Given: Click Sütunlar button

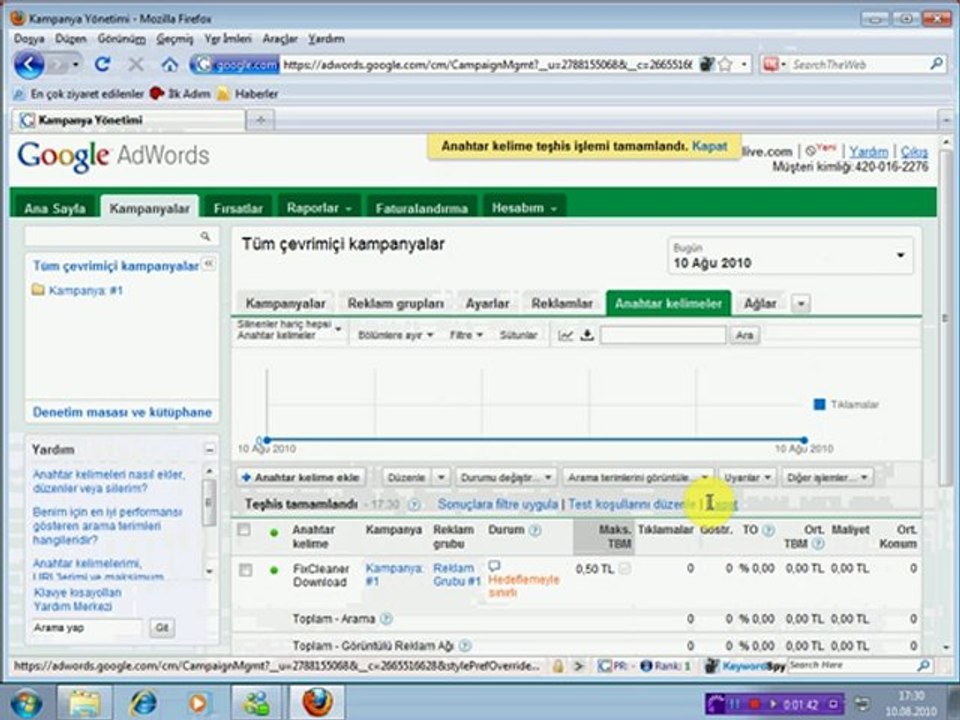Looking at the screenshot, I should (518, 335).
